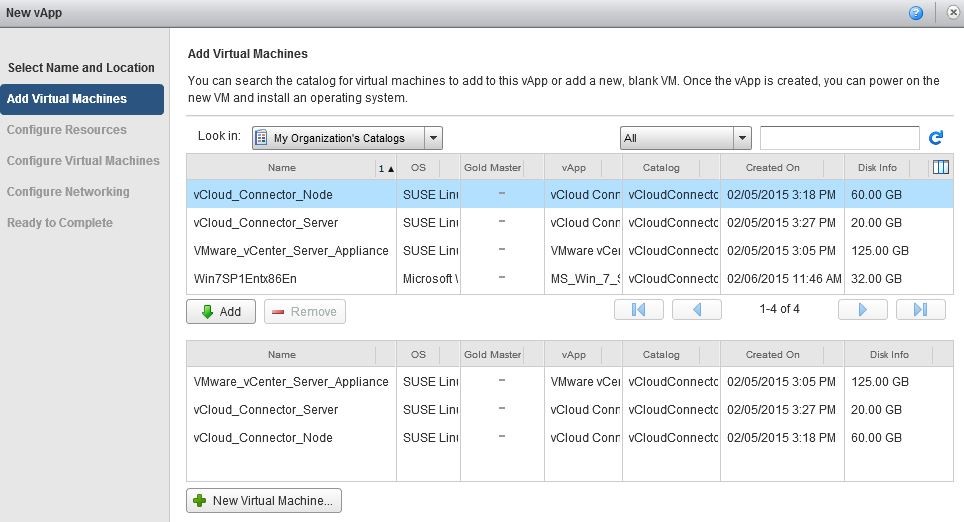Click the Microsoft OS cell
The width and height of the screenshot is (964, 522).
[x=429, y=279]
